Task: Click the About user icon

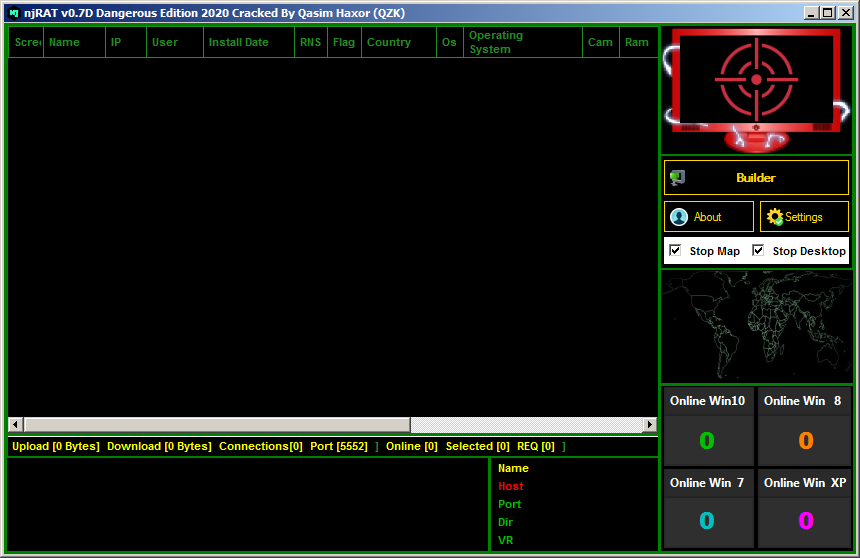Action: [680, 217]
